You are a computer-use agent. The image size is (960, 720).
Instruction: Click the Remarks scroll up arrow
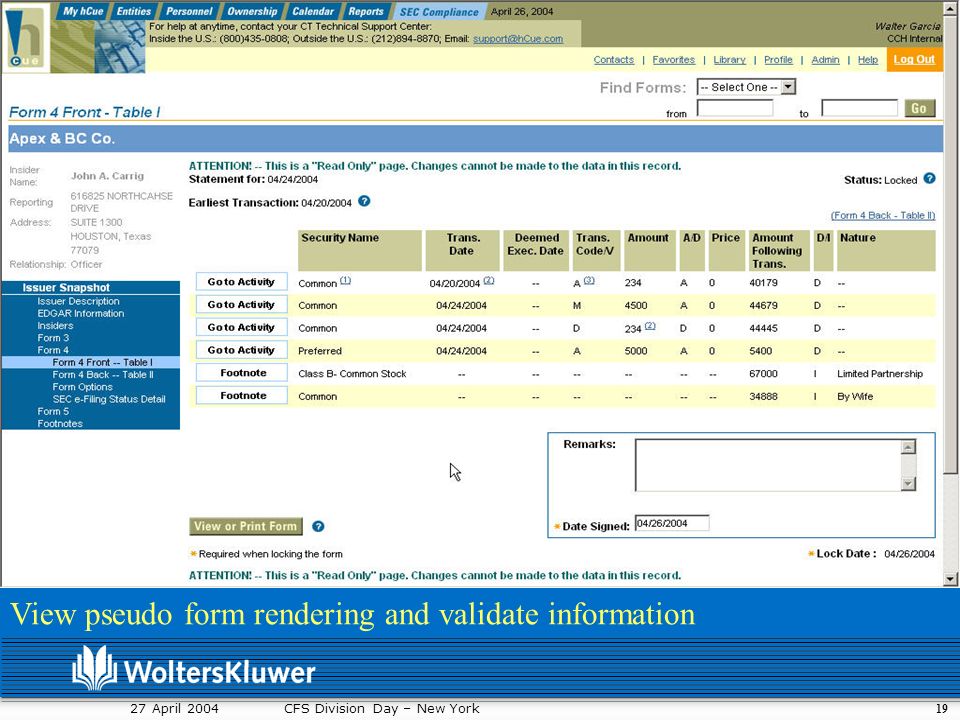[x=909, y=447]
